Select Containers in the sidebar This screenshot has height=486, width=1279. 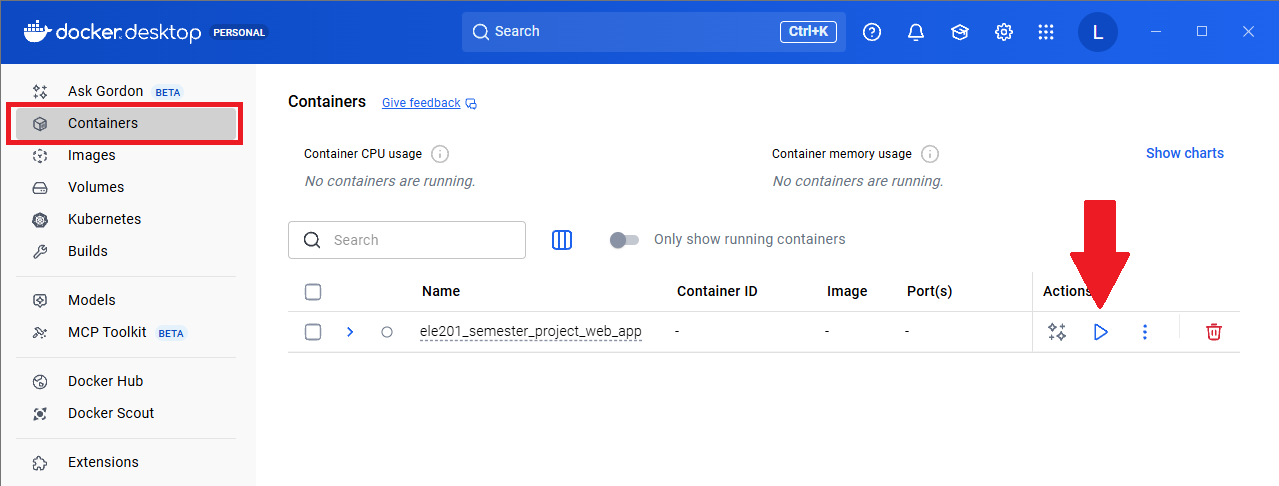[x=125, y=124]
